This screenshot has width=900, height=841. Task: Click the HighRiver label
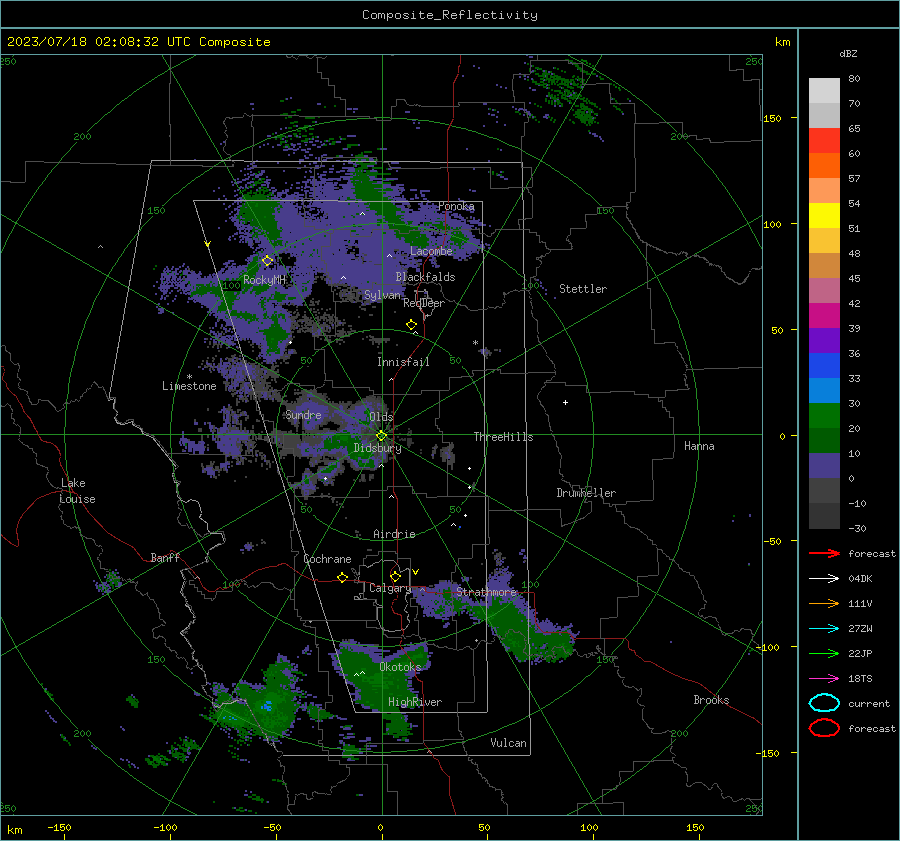415,702
